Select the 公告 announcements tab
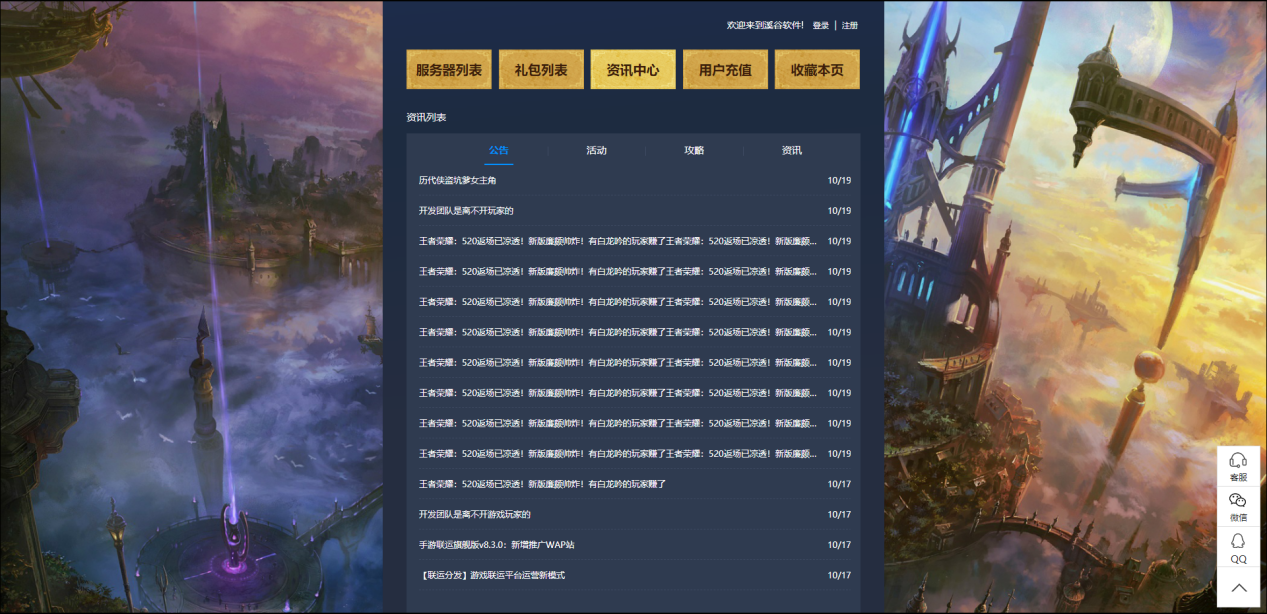1267x614 pixels. coord(499,150)
